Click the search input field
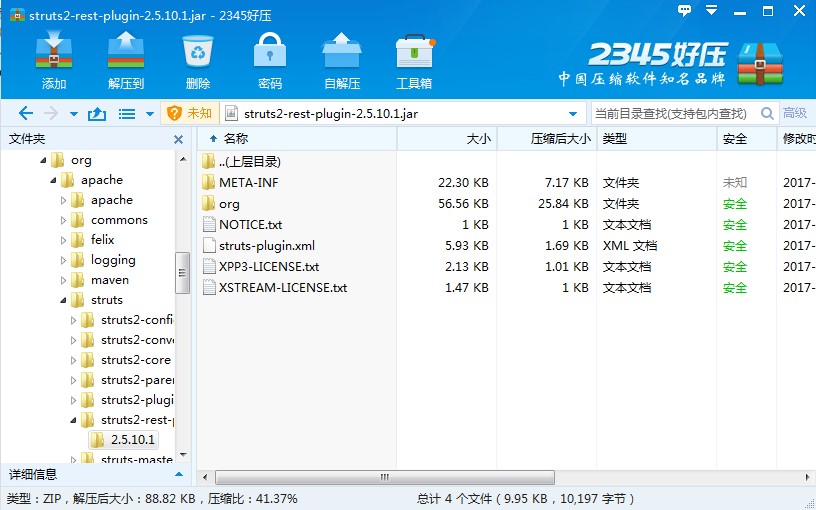816x510 pixels. tap(674, 114)
